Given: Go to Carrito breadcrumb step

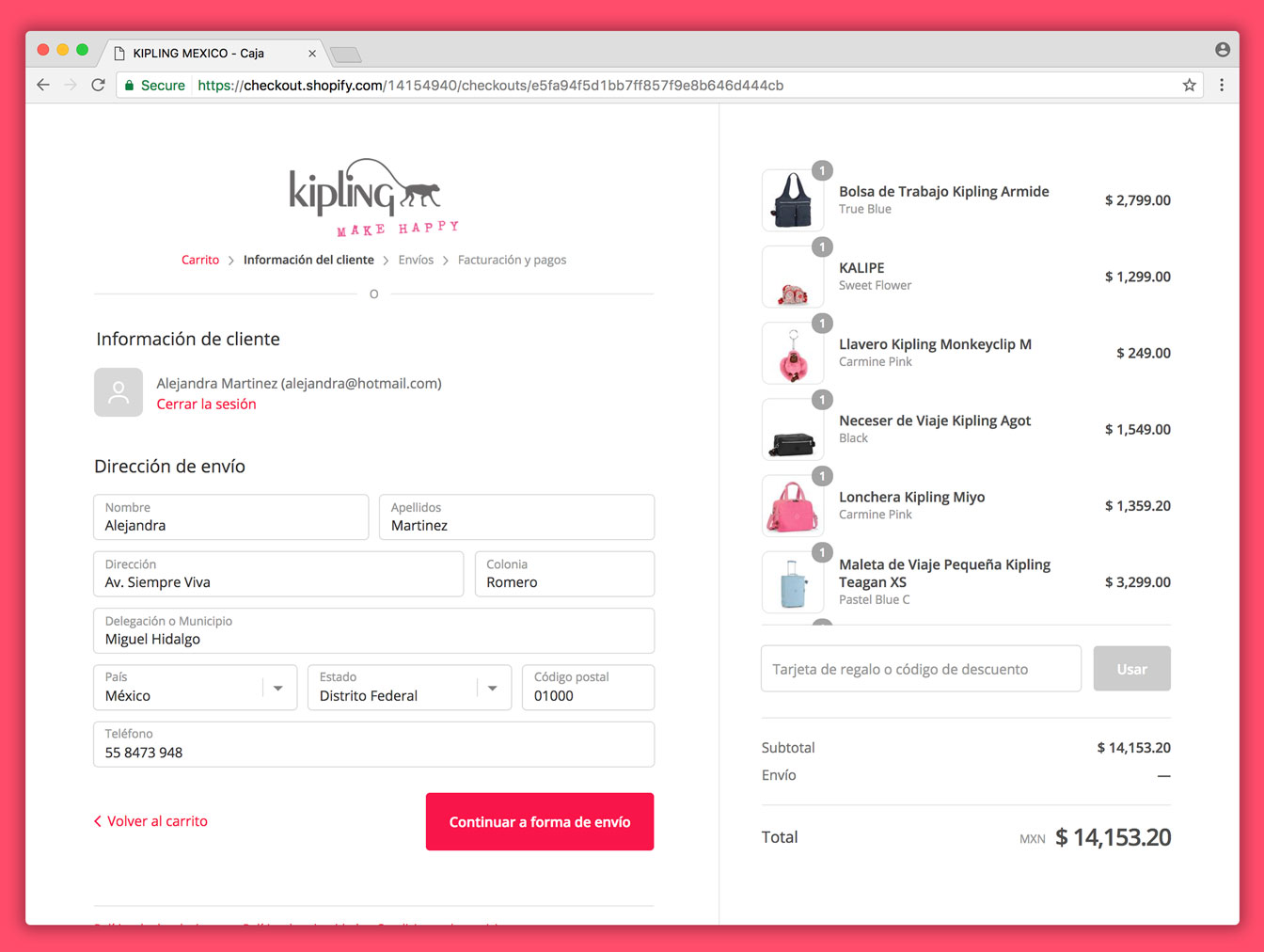Looking at the screenshot, I should (x=200, y=260).
